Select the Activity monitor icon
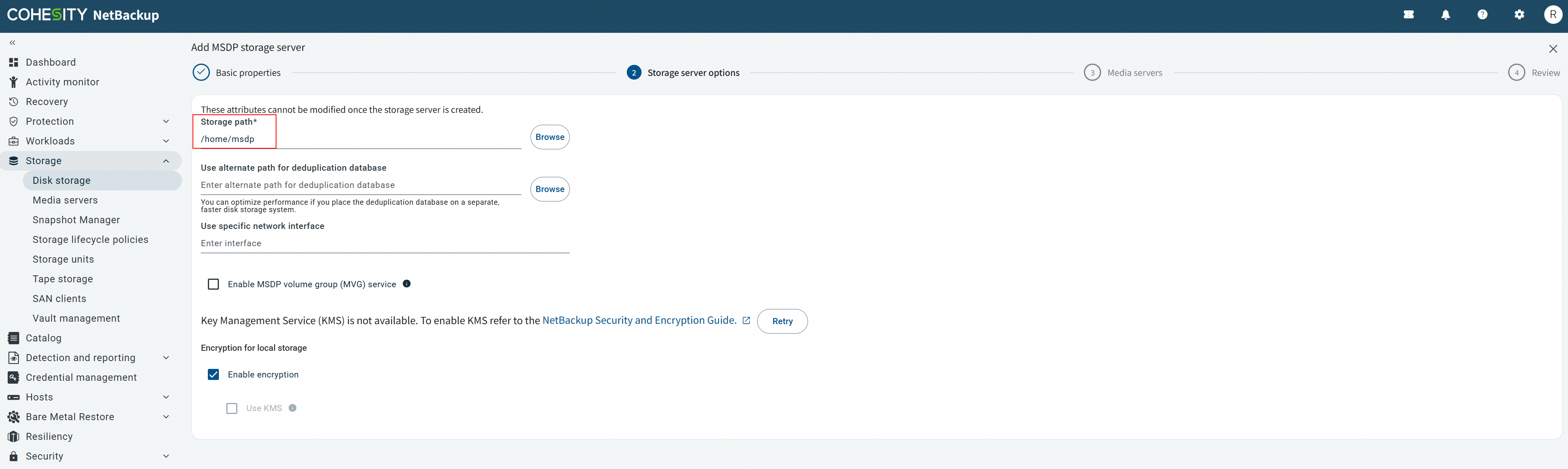The height and width of the screenshot is (469, 1568). (x=14, y=82)
